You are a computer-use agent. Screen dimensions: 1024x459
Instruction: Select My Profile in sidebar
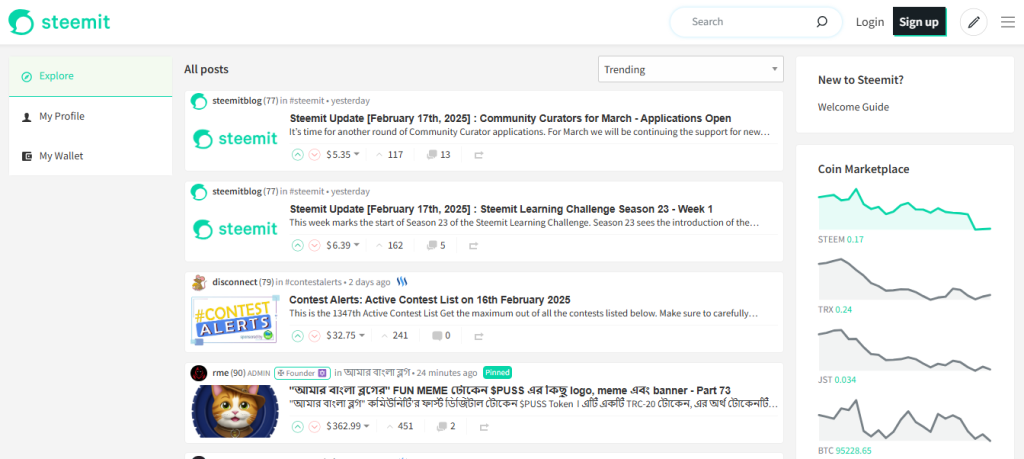click(x=62, y=117)
